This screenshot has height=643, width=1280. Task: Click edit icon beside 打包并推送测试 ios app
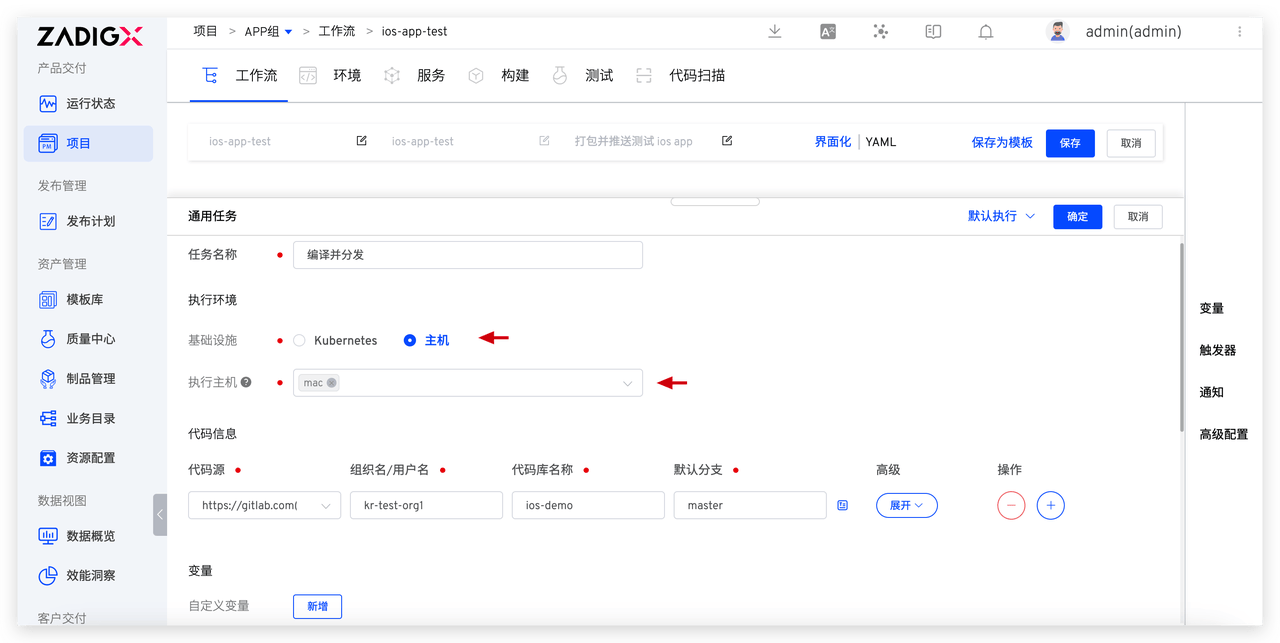[727, 141]
